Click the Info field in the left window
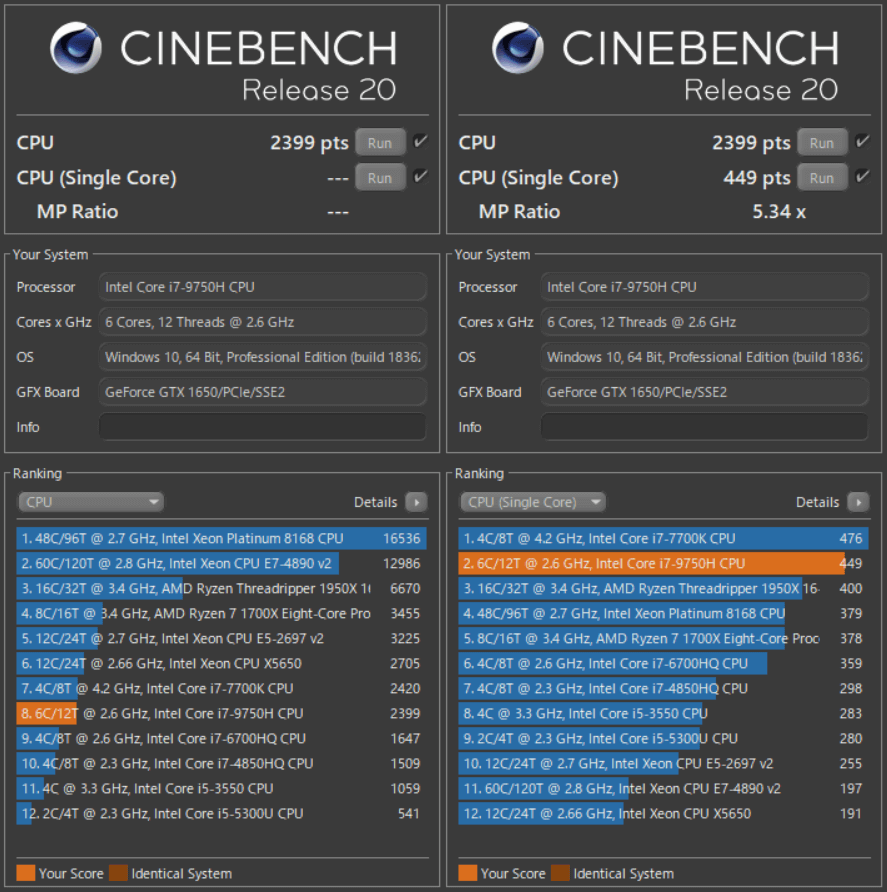Screen dimensions: 887x892 point(262,427)
